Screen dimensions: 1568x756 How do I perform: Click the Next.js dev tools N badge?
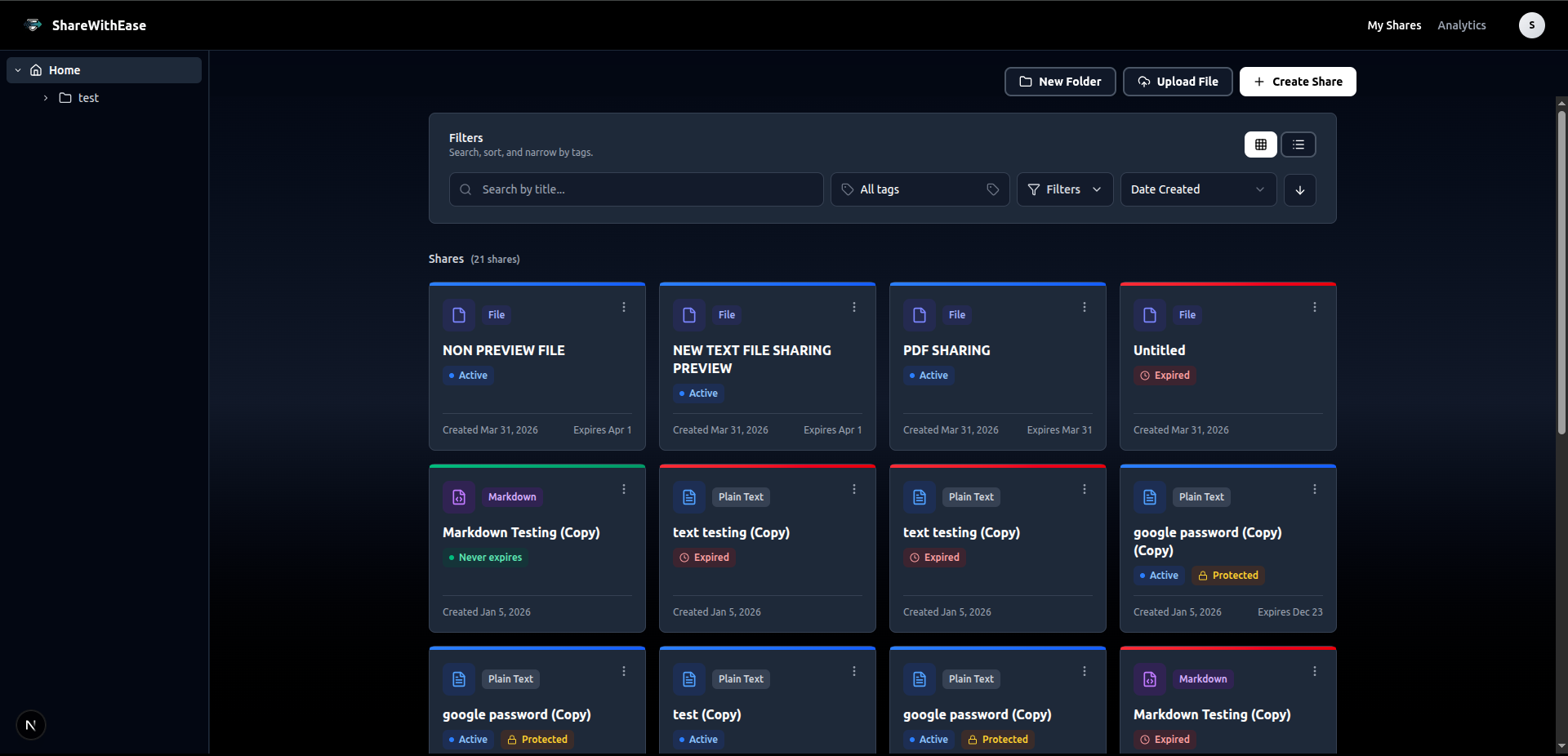(31, 725)
